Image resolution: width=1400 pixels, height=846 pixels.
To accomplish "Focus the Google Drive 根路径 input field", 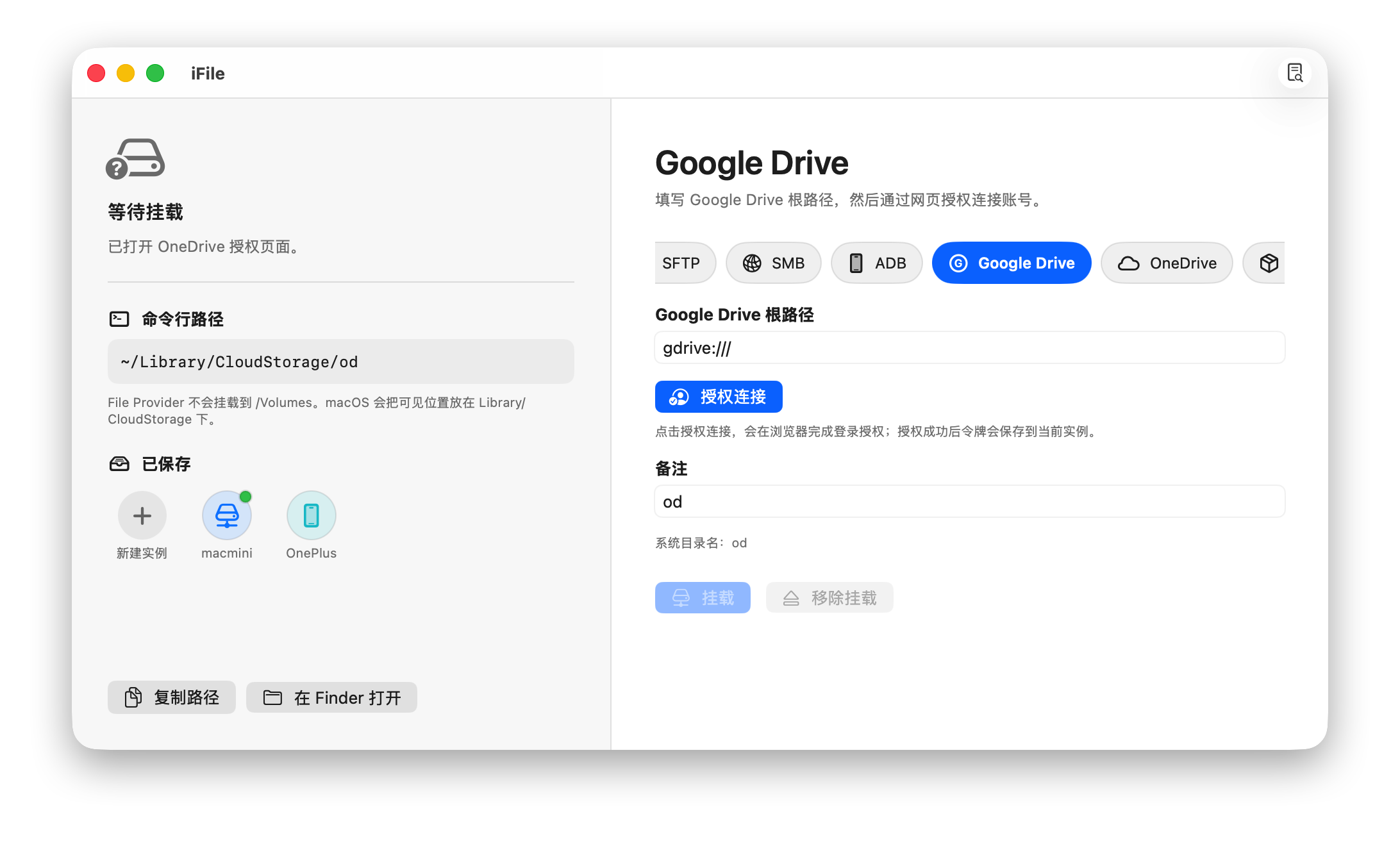I will 969,348.
